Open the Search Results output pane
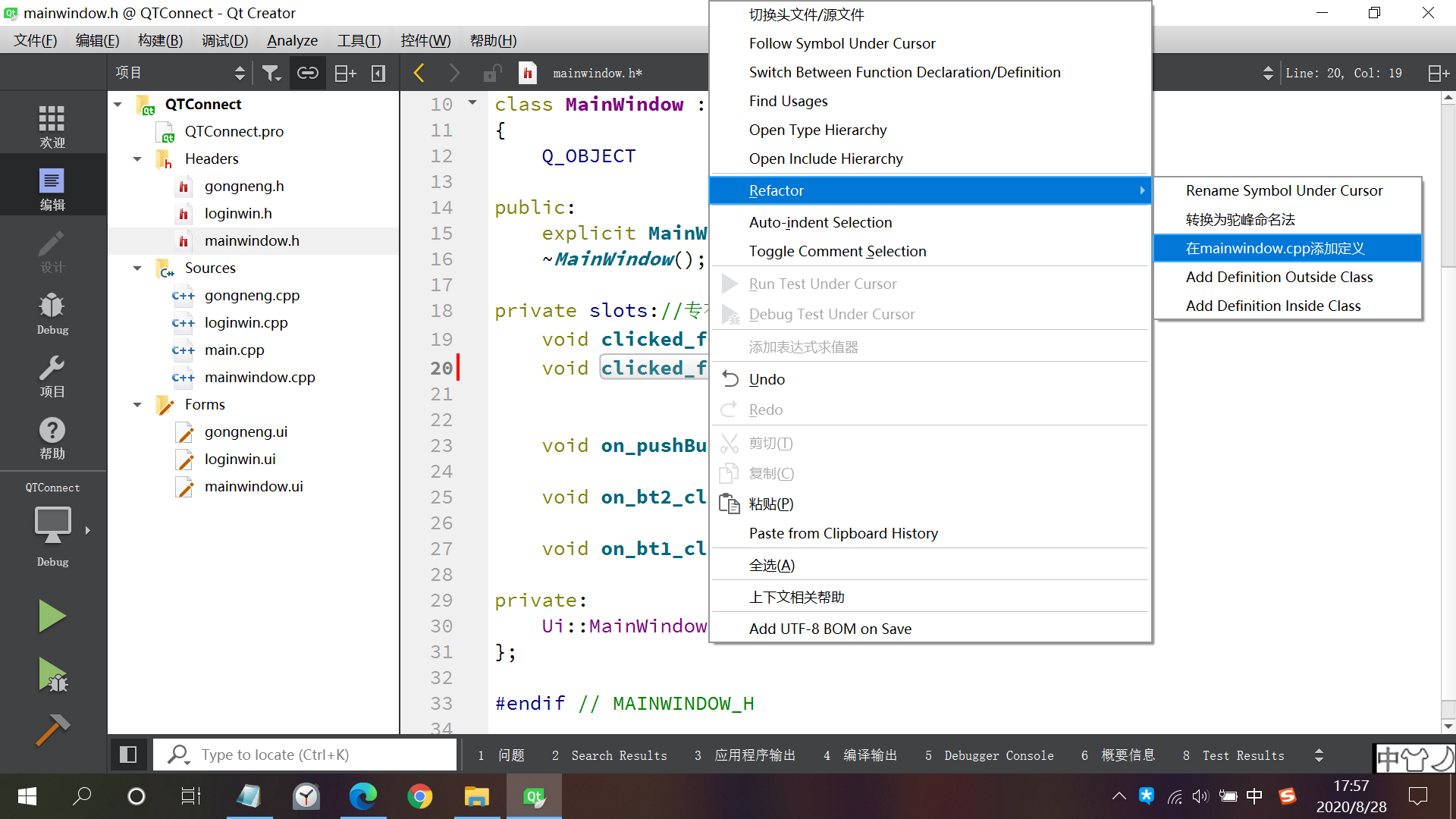 click(x=610, y=755)
